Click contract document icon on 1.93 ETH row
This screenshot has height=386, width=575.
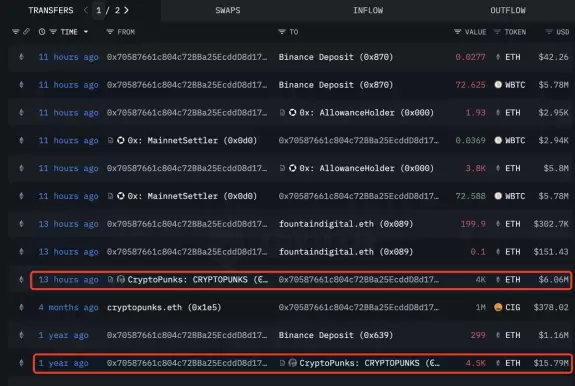[282, 113]
